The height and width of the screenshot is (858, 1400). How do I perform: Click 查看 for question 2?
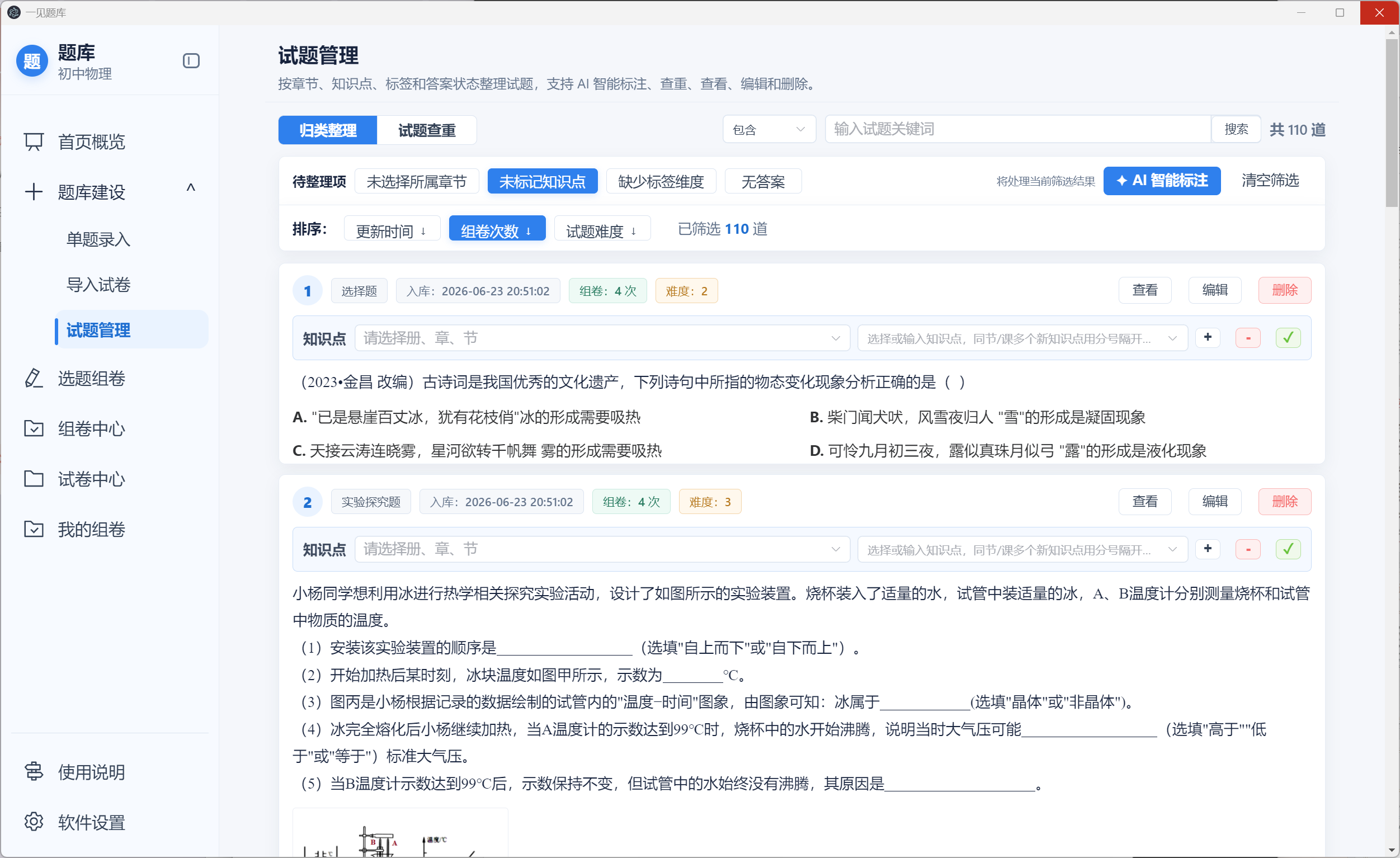coord(1145,502)
